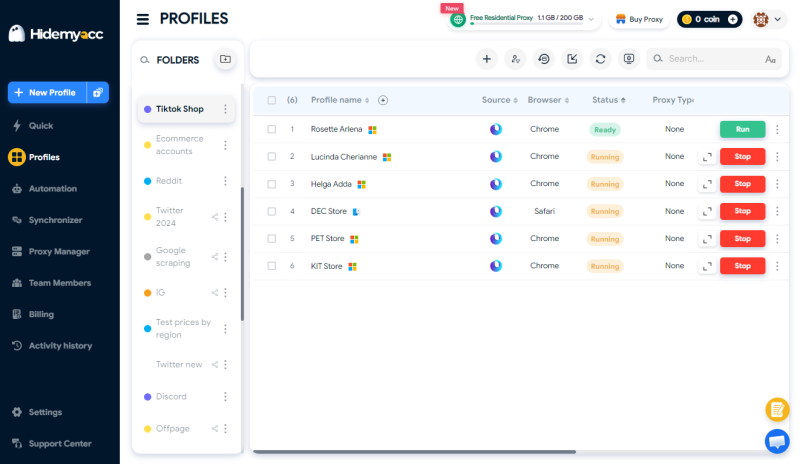Screen dimensions: 800x464
Task: Refresh the profile list
Action: click(601, 59)
